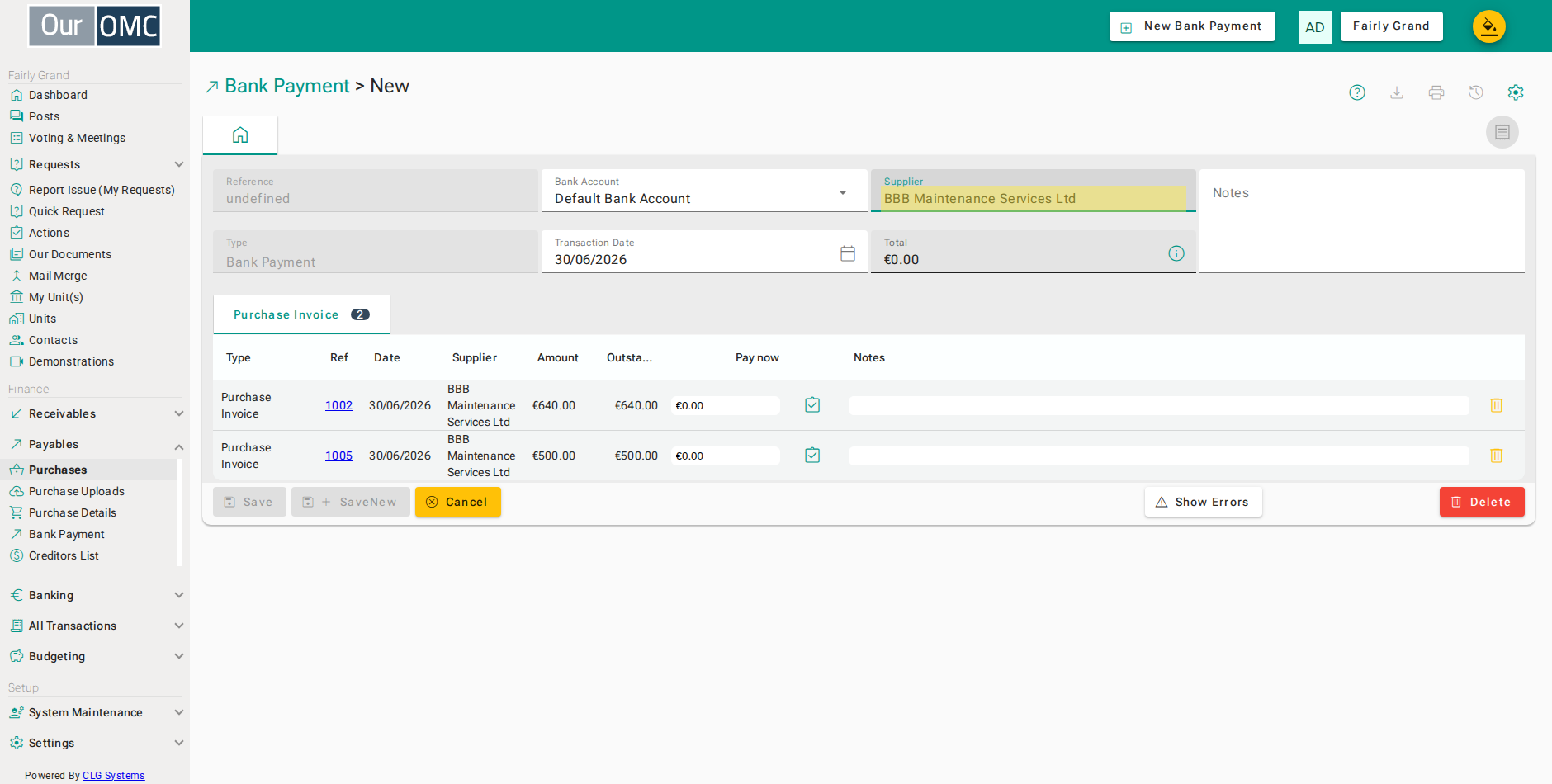
Task: Click the list view icon below toolbar
Action: [1502, 132]
